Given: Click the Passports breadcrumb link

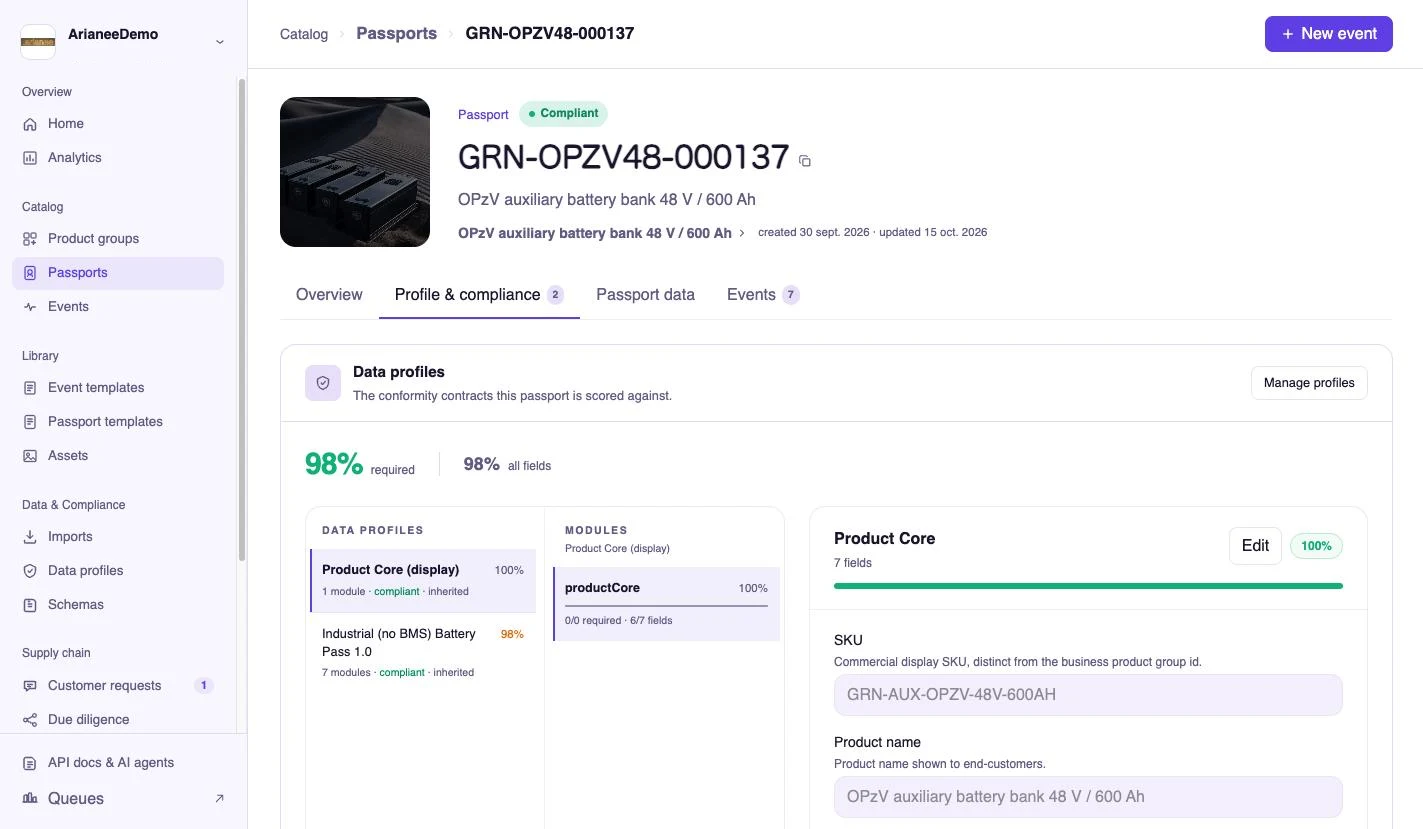Looking at the screenshot, I should click(x=397, y=34).
